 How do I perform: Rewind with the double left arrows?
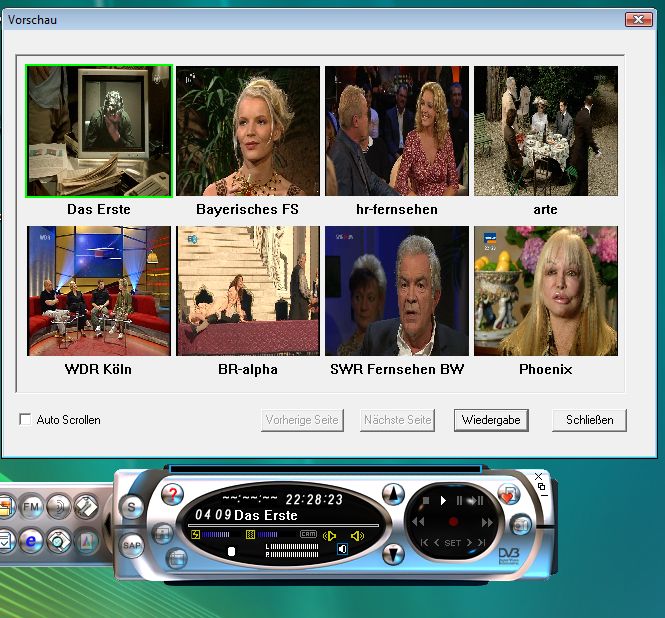click(418, 521)
